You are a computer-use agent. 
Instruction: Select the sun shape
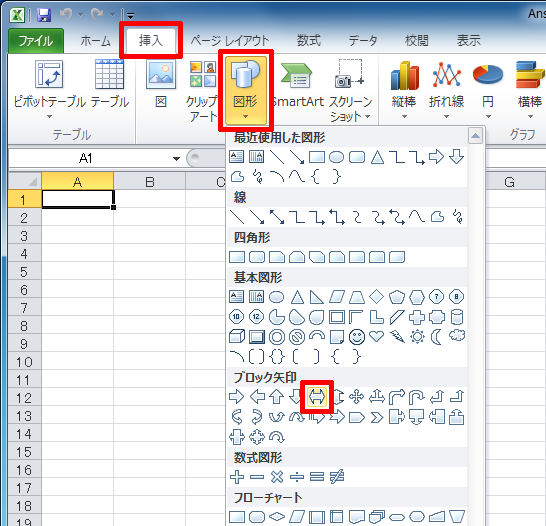[417, 337]
